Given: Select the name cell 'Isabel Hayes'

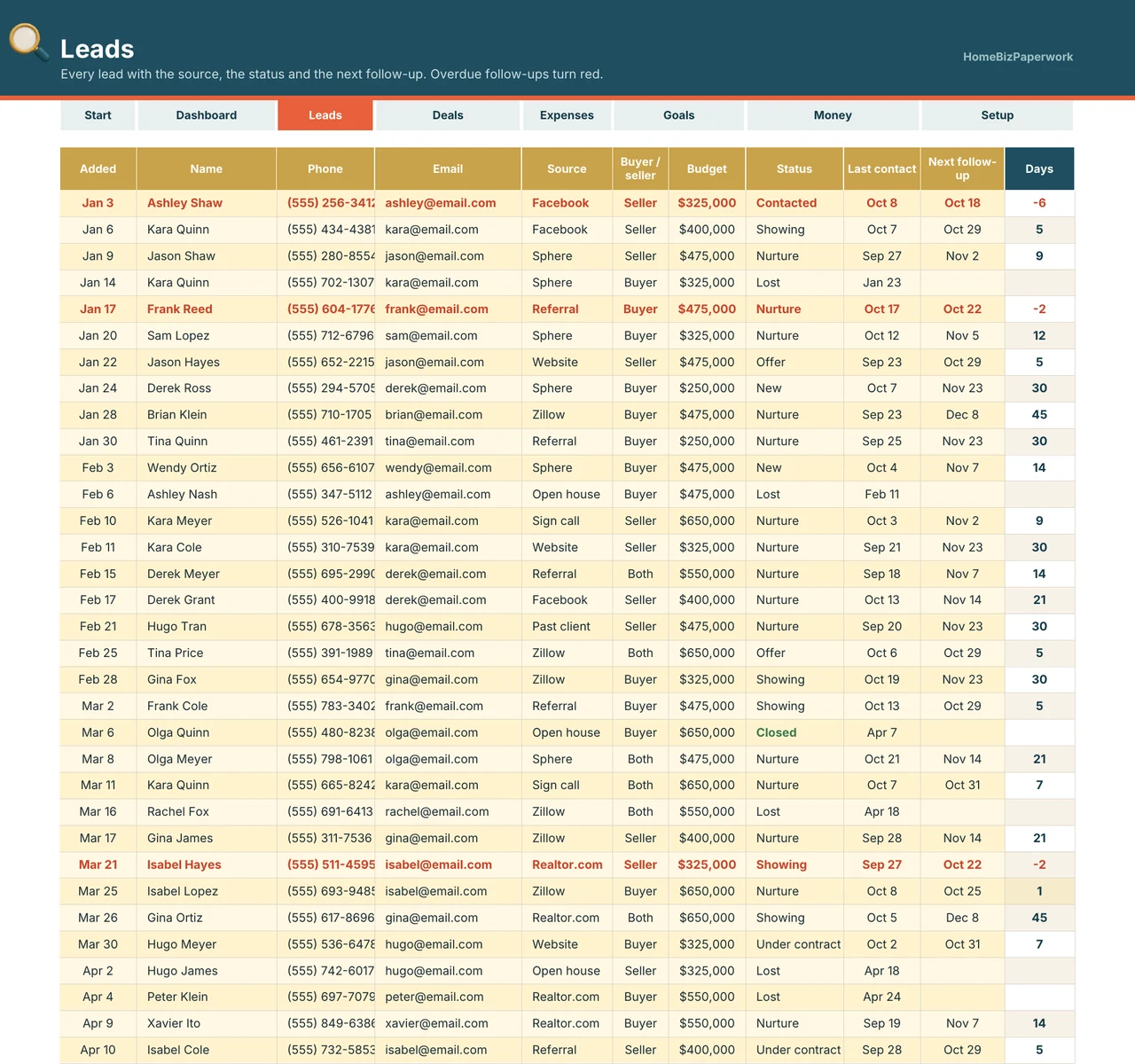Looking at the screenshot, I should pos(207,864).
